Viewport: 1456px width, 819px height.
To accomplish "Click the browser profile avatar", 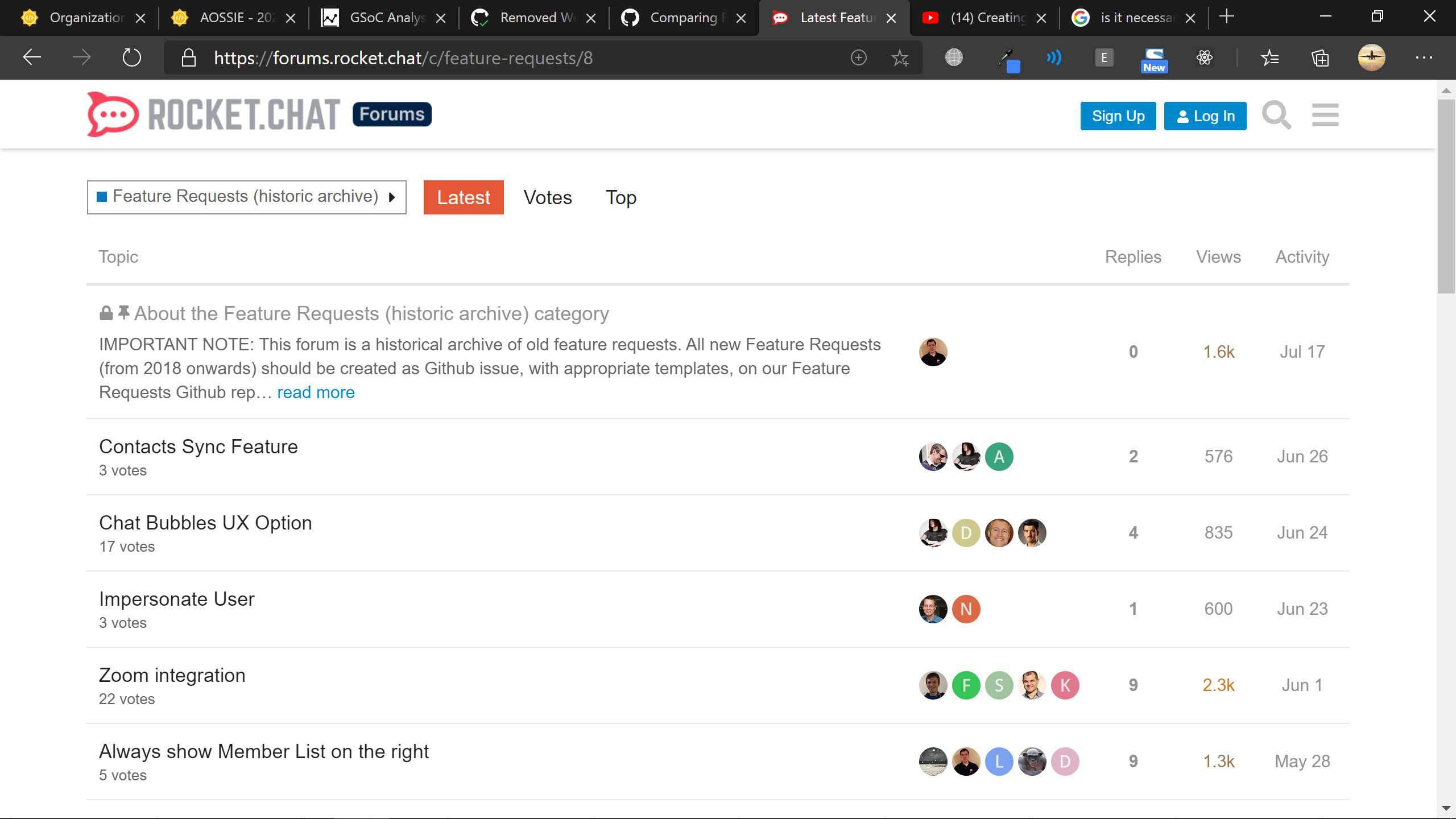I will [1371, 57].
